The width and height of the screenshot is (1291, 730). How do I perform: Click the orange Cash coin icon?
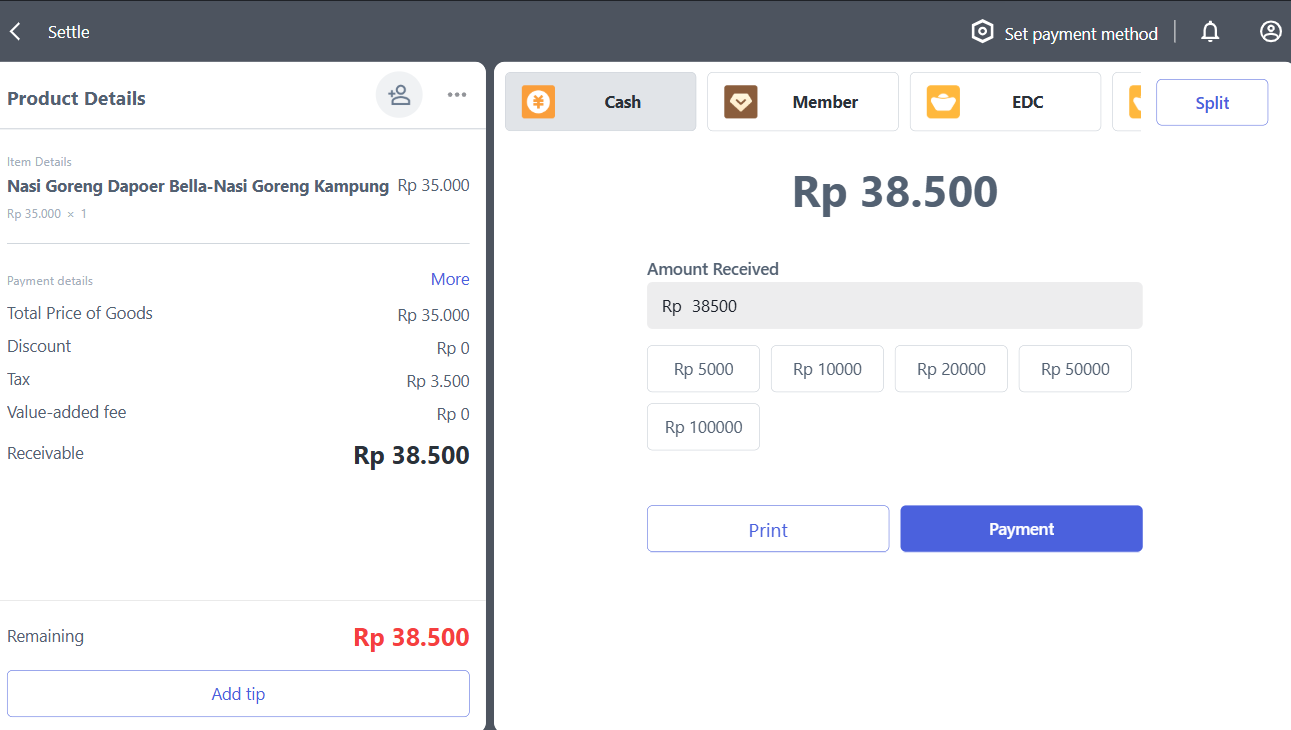point(538,102)
